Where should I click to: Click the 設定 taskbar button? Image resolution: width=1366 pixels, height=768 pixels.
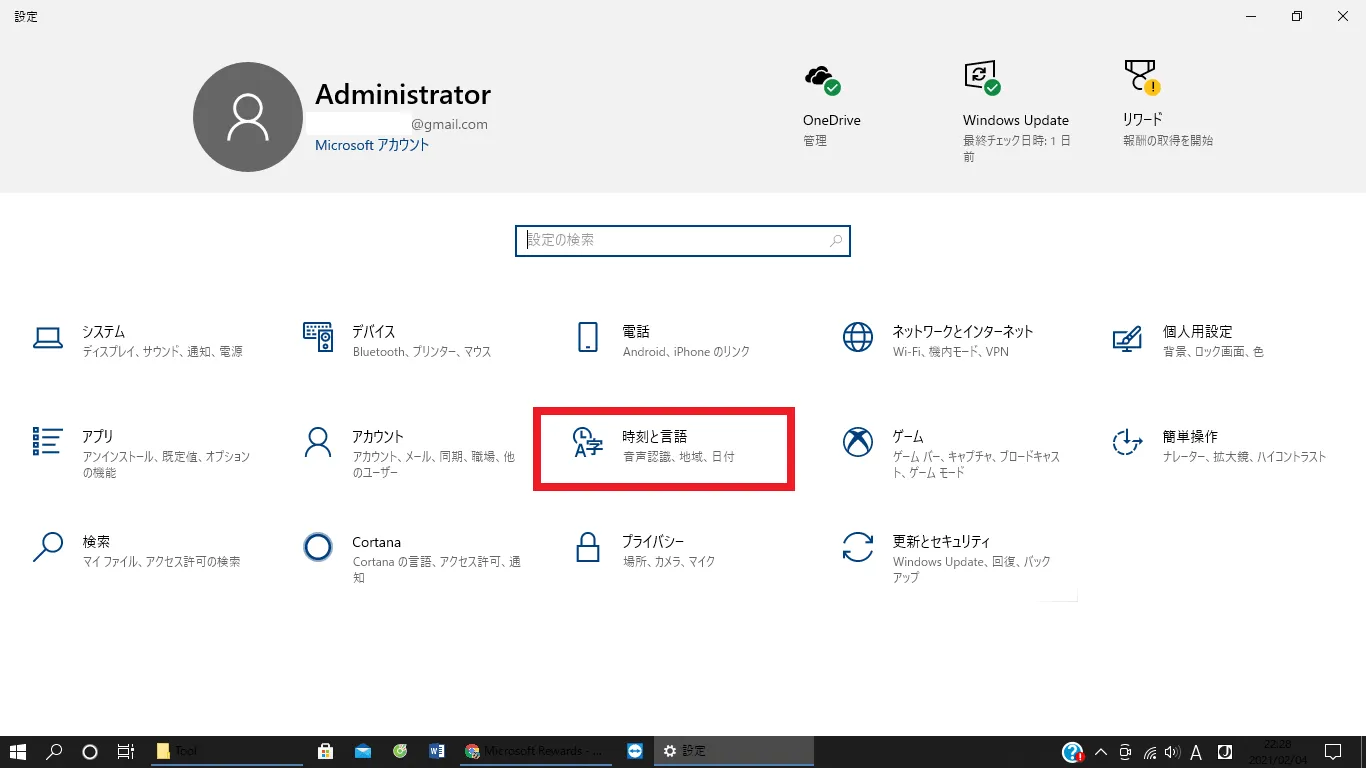click(734, 752)
